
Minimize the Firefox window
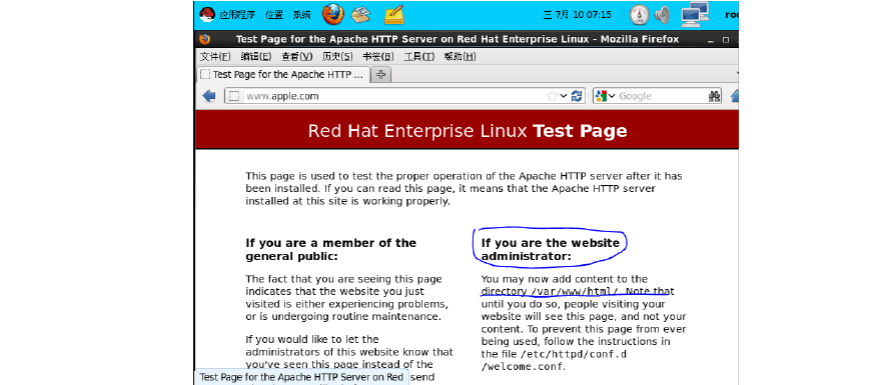(x=711, y=40)
